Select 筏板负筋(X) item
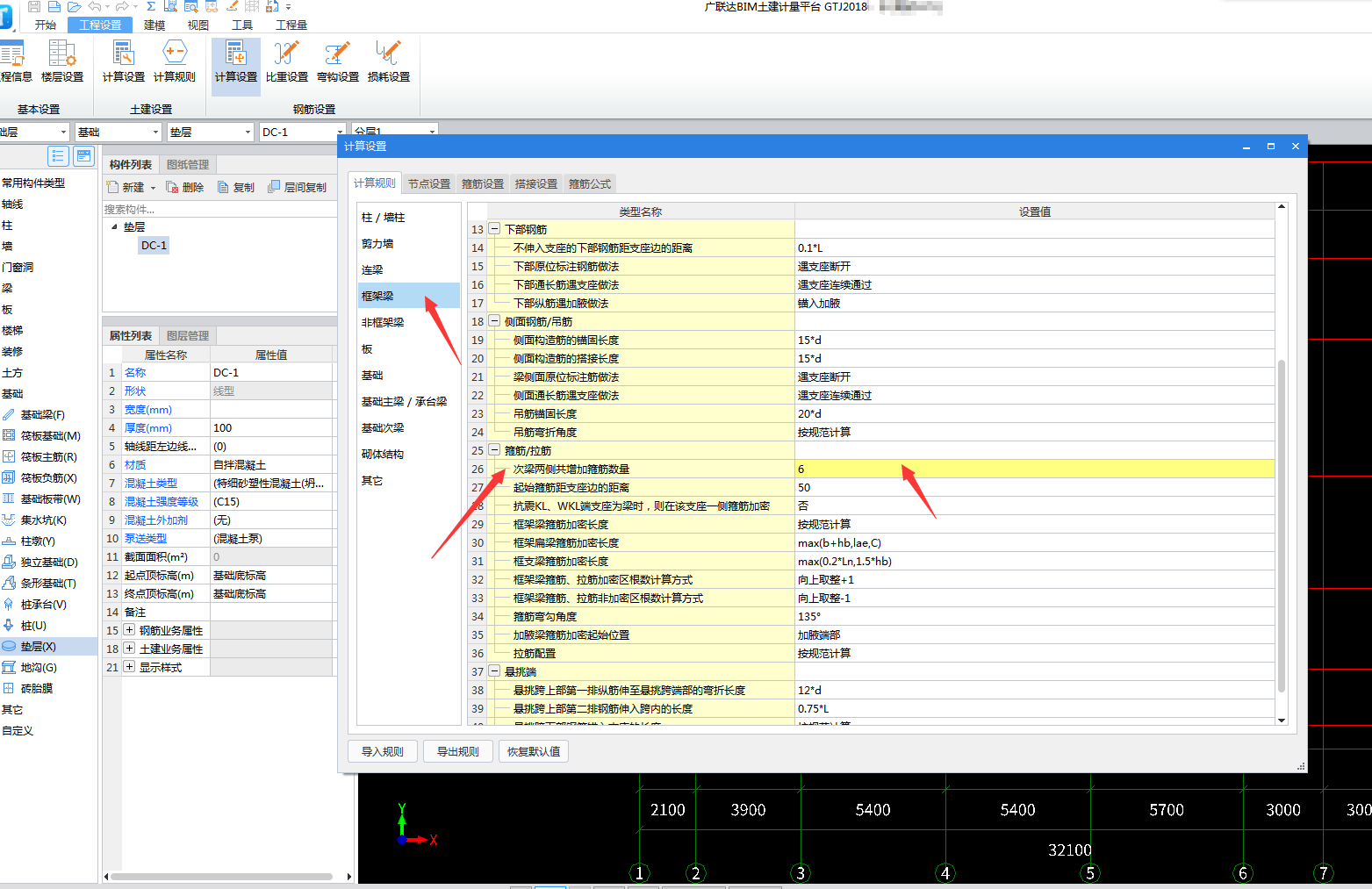The width and height of the screenshot is (1372, 889). point(48,477)
